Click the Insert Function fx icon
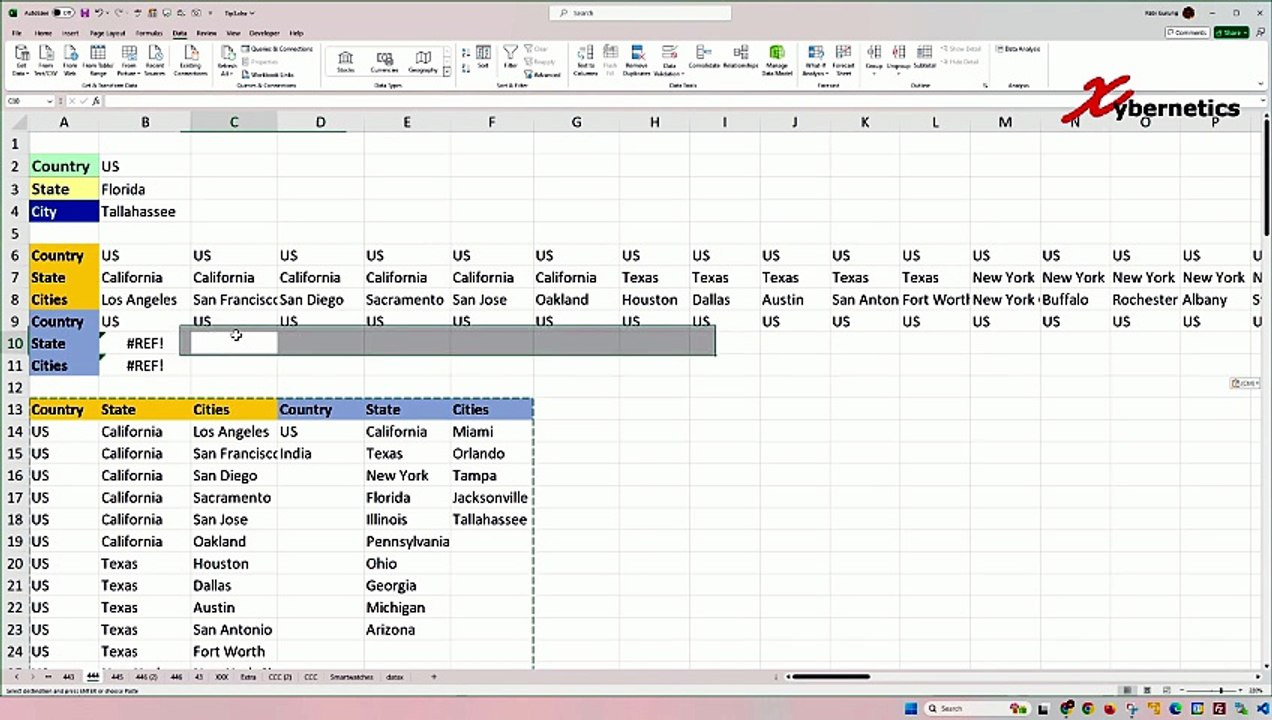This screenshot has width=1272, height=720. 96,101
